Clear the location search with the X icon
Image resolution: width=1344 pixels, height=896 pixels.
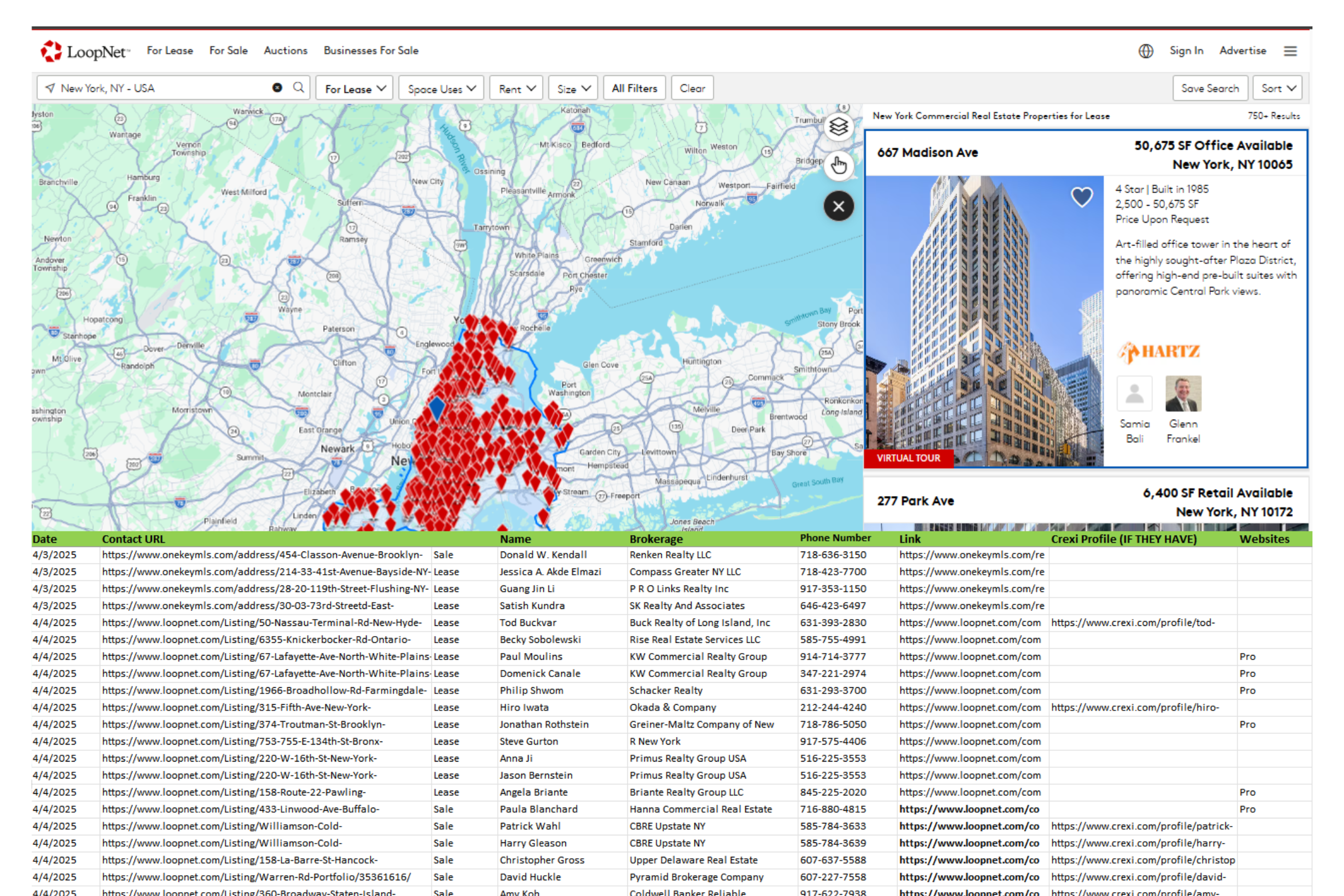(277, 88)
